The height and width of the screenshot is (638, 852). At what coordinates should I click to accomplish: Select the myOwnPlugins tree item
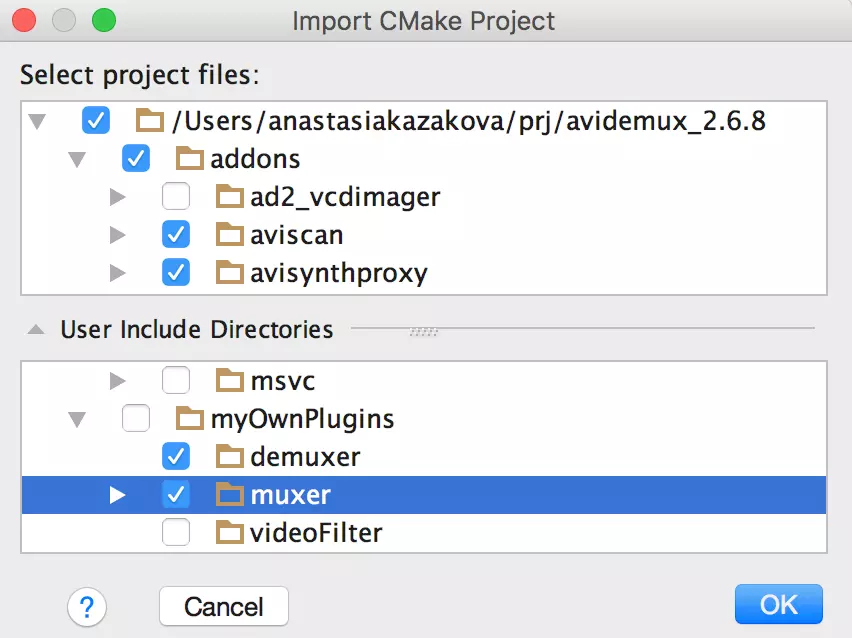302,419
